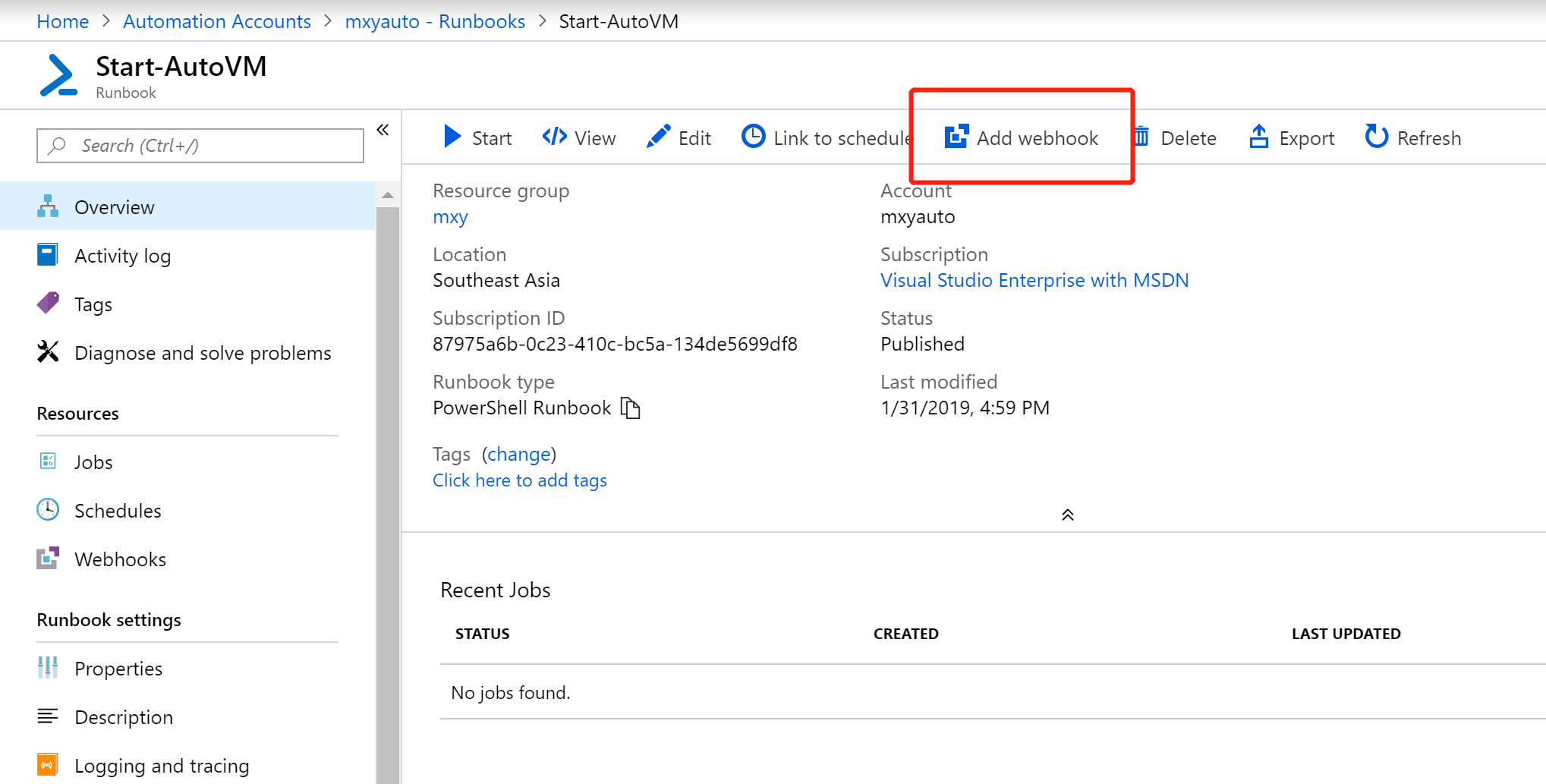
Task: Click the Schedules clock icon
Action: (x=48, y=509)
